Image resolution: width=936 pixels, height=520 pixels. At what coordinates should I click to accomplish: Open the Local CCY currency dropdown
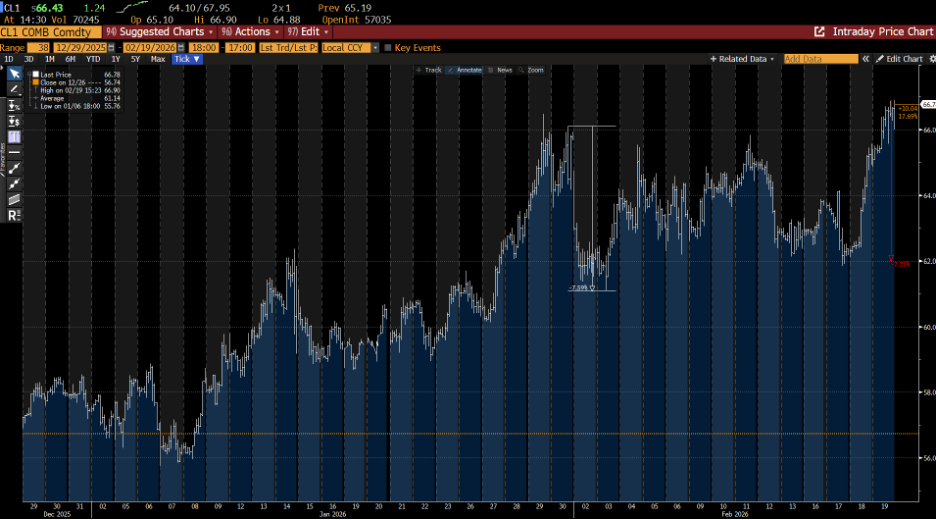375,47
